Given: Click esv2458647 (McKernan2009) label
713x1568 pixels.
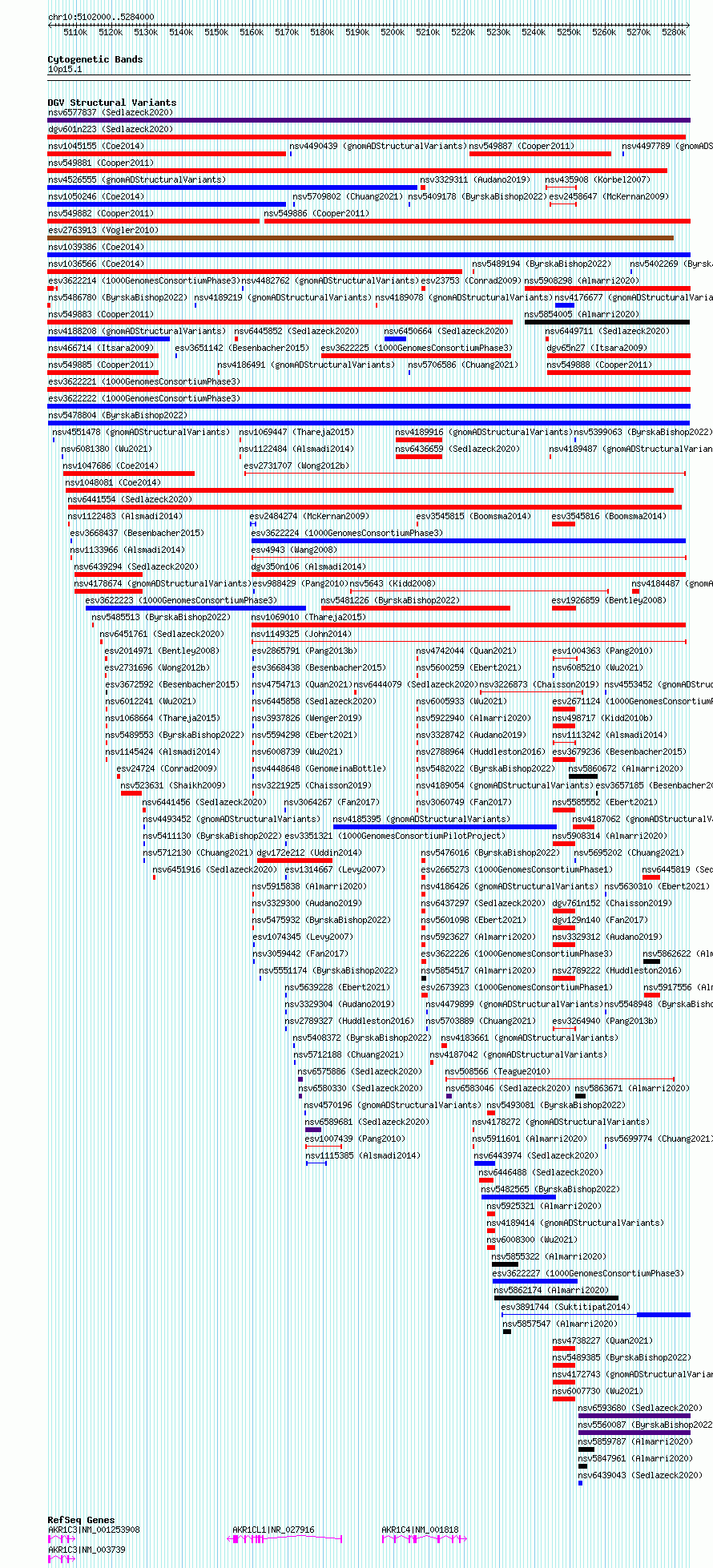Looking at the screenshot, I should point(609,196).
